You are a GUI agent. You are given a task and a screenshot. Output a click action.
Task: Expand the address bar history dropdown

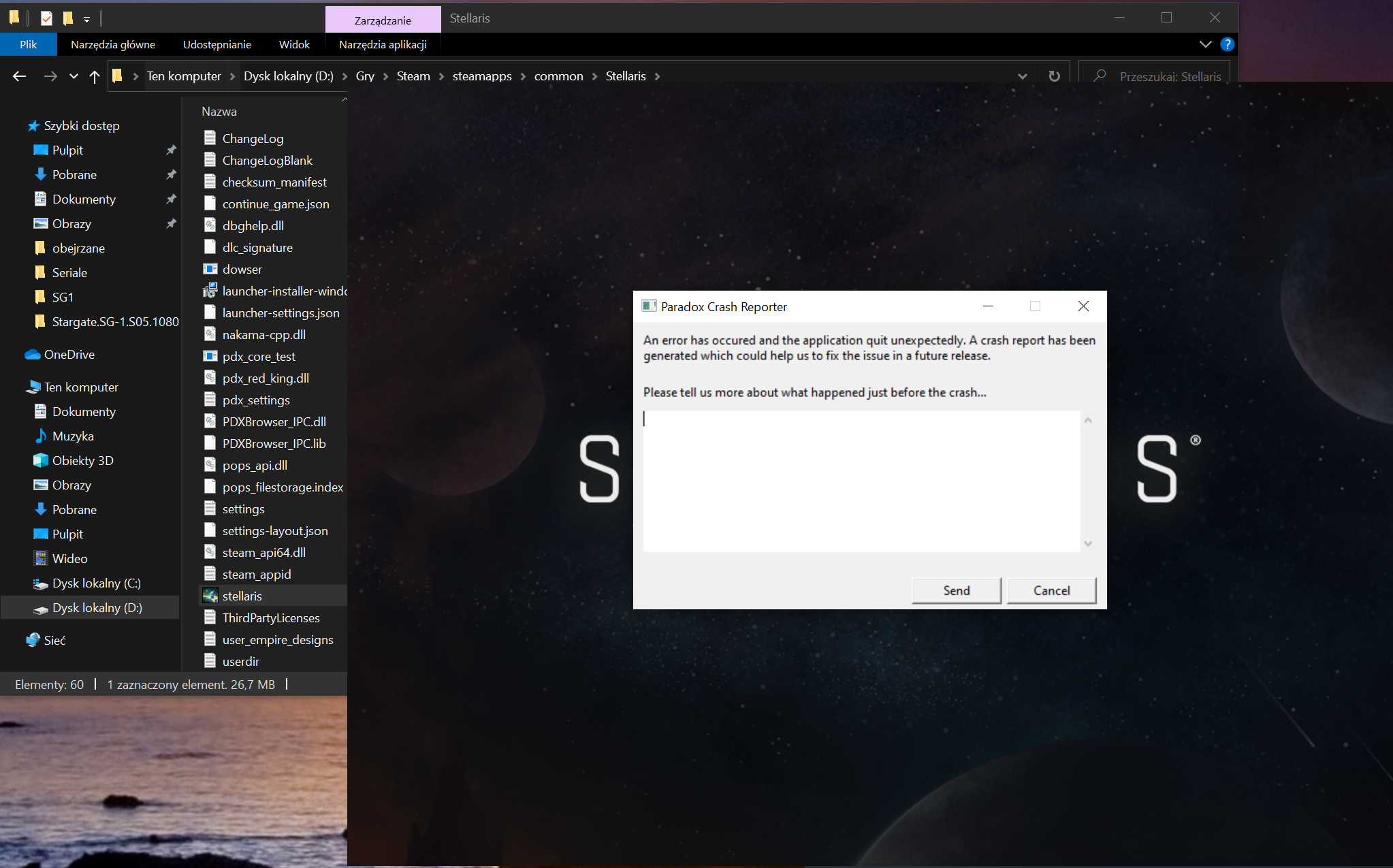click(x=1022, y=76)
